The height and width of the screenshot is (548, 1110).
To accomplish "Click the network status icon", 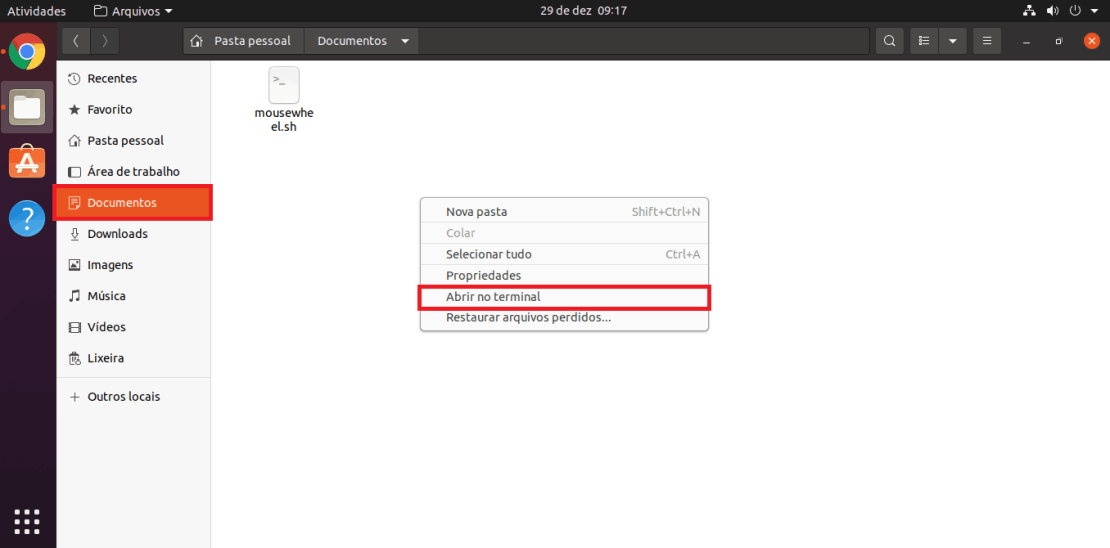I will click(x=1029, y=11).
